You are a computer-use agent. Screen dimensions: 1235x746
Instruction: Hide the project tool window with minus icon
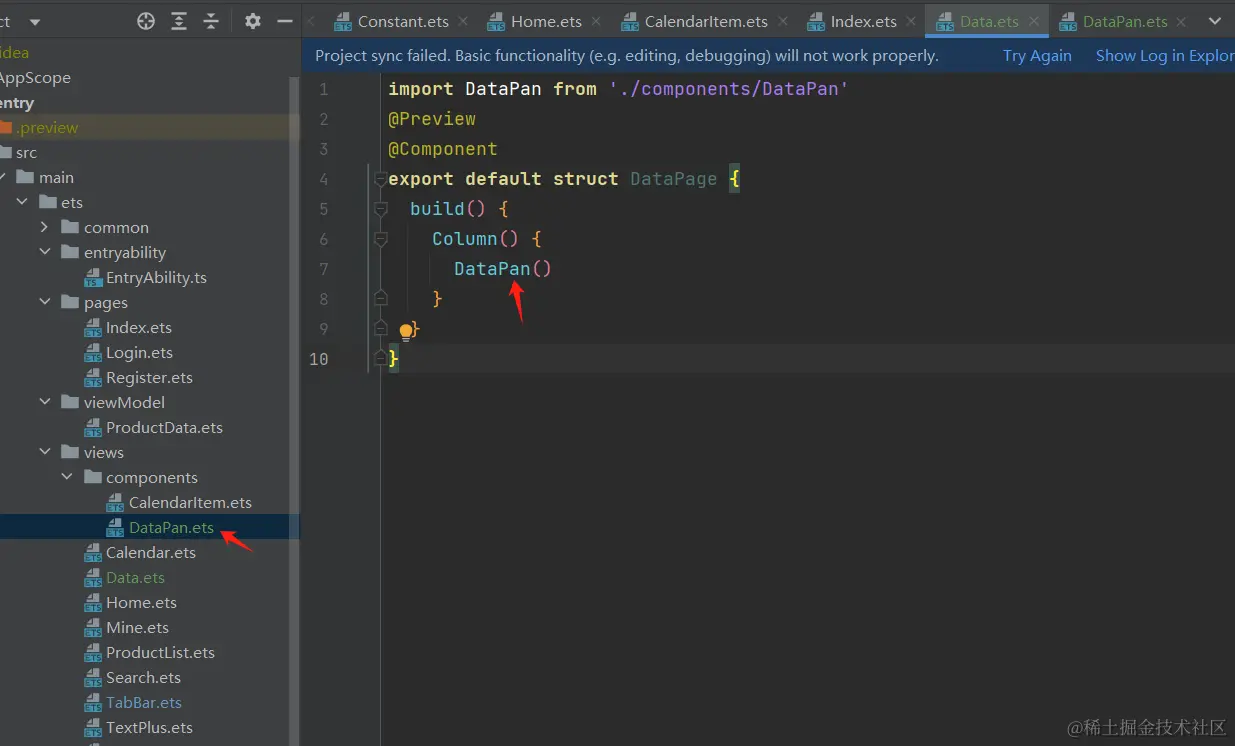point(285,21)
